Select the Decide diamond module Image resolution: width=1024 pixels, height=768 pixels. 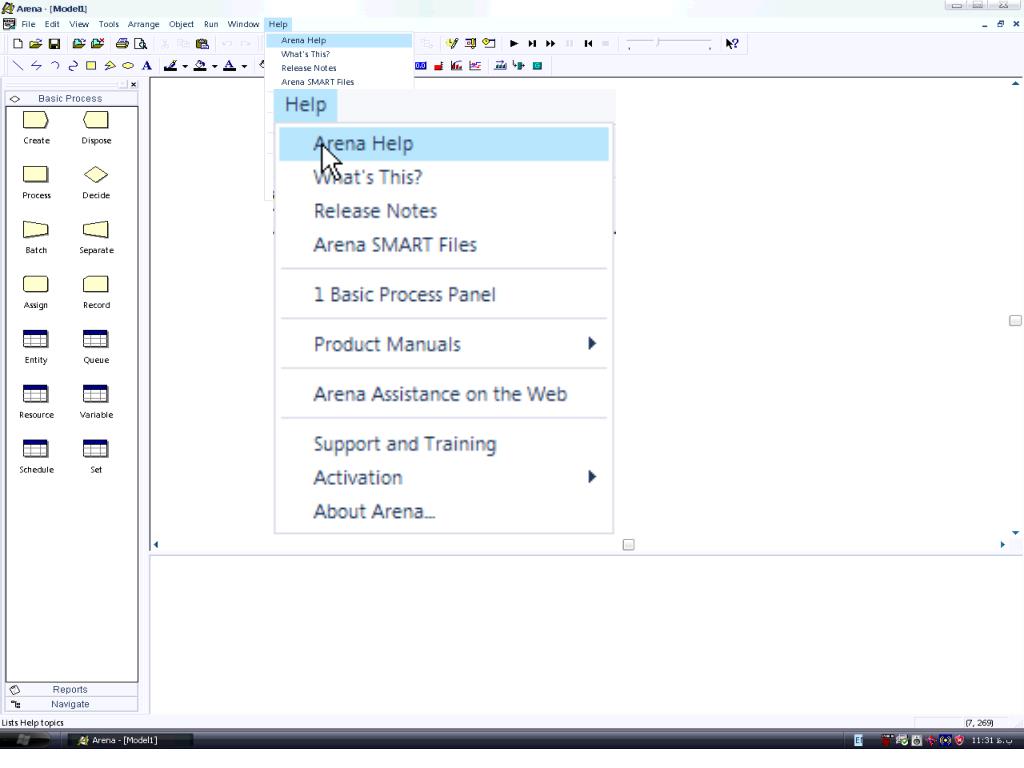[96, 182]
